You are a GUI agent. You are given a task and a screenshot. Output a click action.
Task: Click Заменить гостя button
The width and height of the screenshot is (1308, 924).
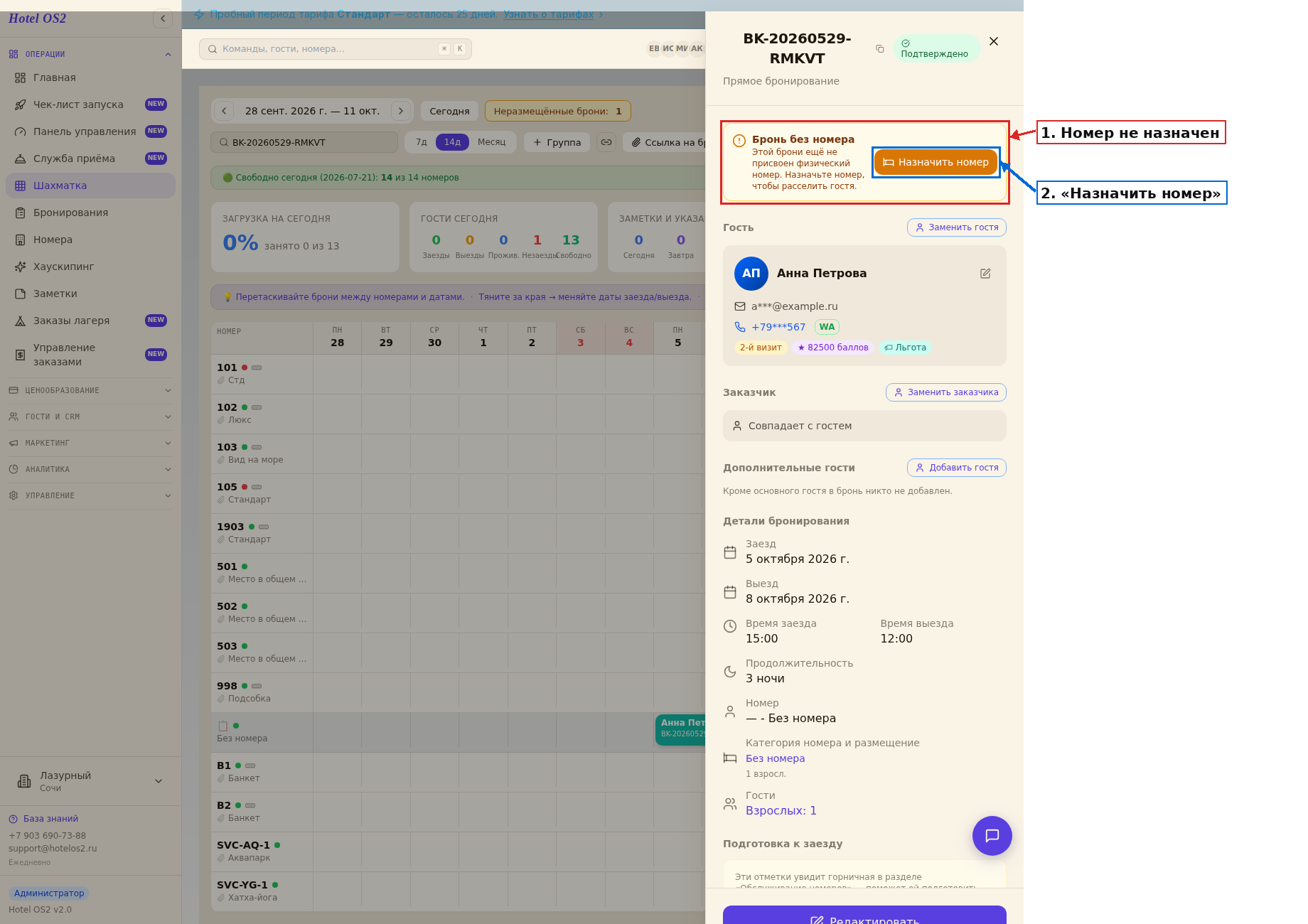[957, 227]
